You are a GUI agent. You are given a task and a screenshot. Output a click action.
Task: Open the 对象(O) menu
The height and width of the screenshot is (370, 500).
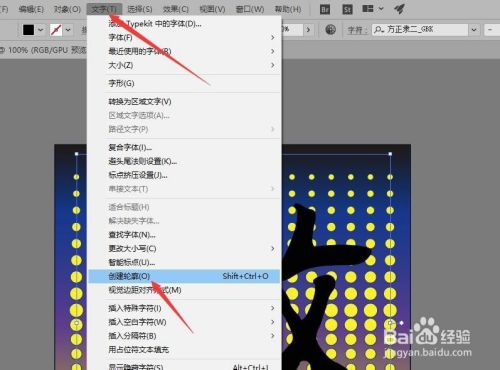[x=67, y=9]
